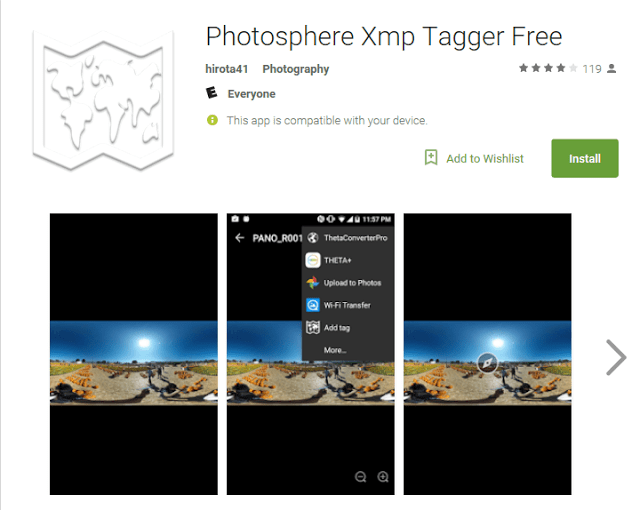The image size is (640, 510).
Task: Open the first panorama screenshot thumbnail
Action: [134, 354]
